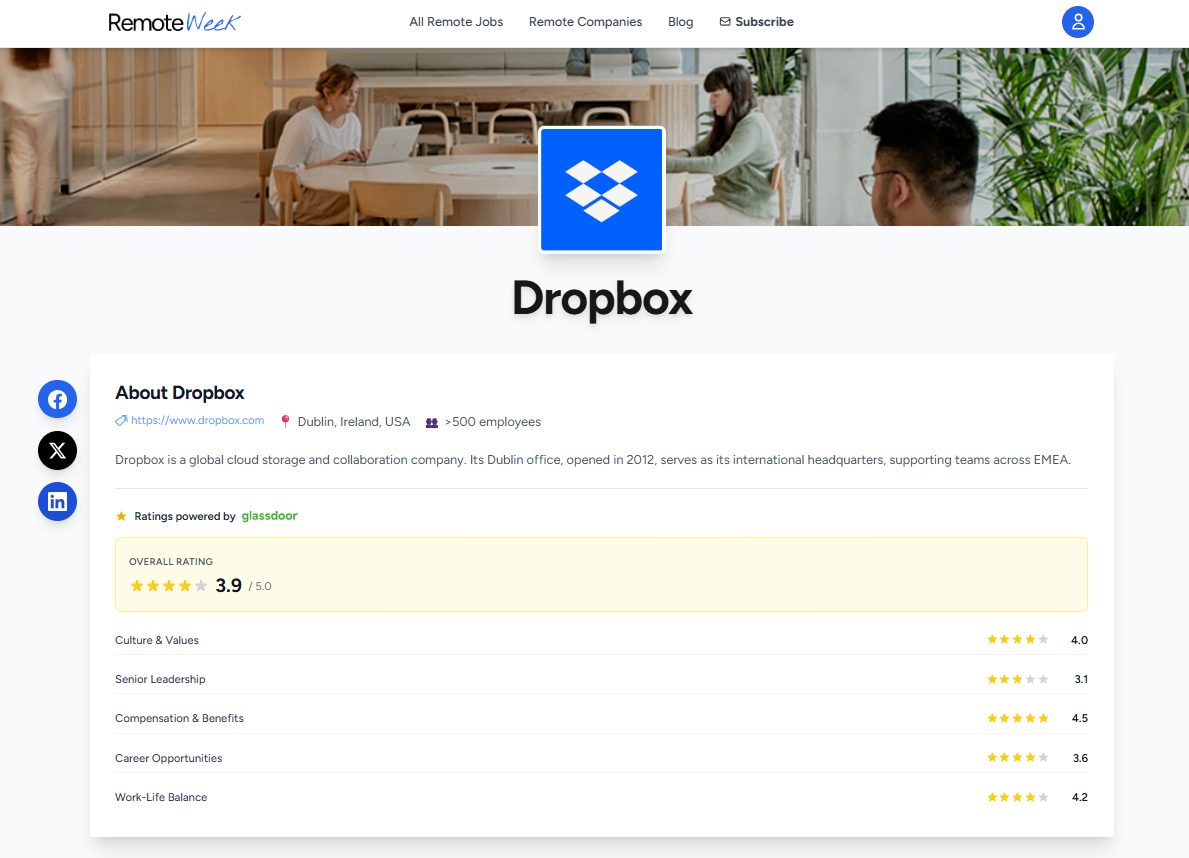Click the X (Twitter) share icon
The image size is (1189, 858).
[x=57, y=451]
